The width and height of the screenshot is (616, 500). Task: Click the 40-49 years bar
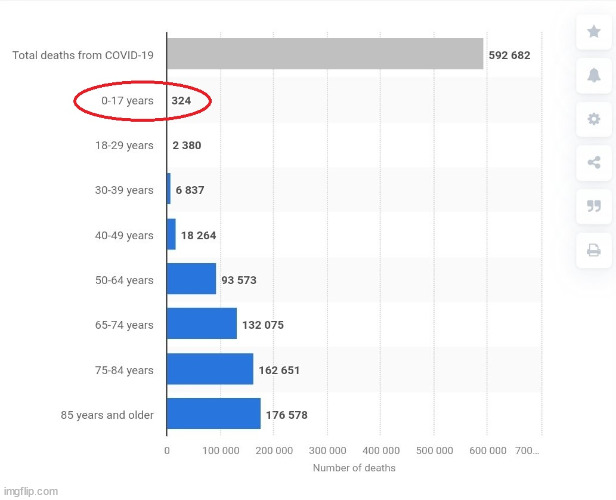(x=171, y=235)
